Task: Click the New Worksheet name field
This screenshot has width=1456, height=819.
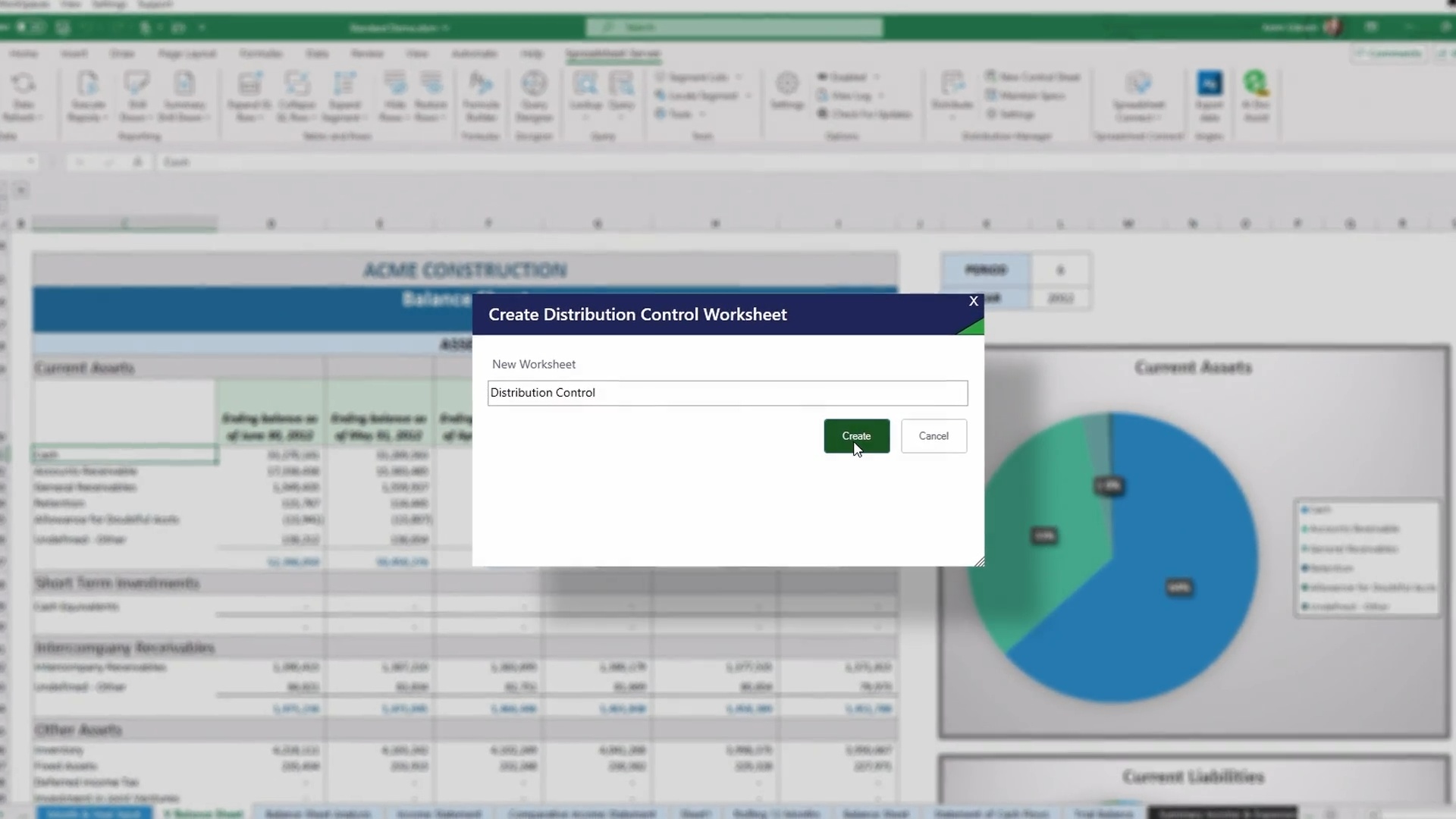Action: 727,393
